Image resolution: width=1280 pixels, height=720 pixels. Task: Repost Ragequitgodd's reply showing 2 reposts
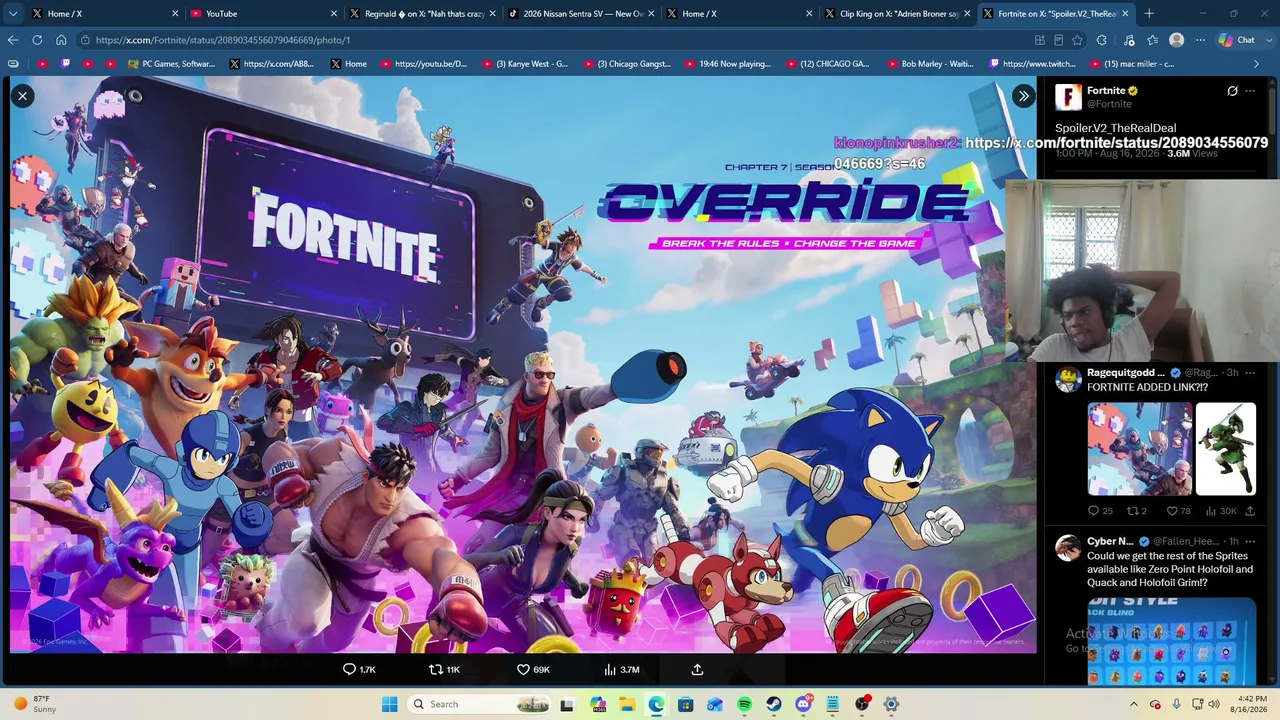click(x=1138, y=511)
